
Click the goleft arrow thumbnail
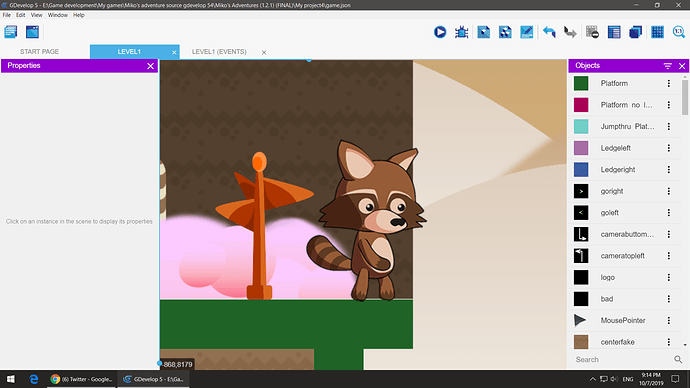click(581, 212)
